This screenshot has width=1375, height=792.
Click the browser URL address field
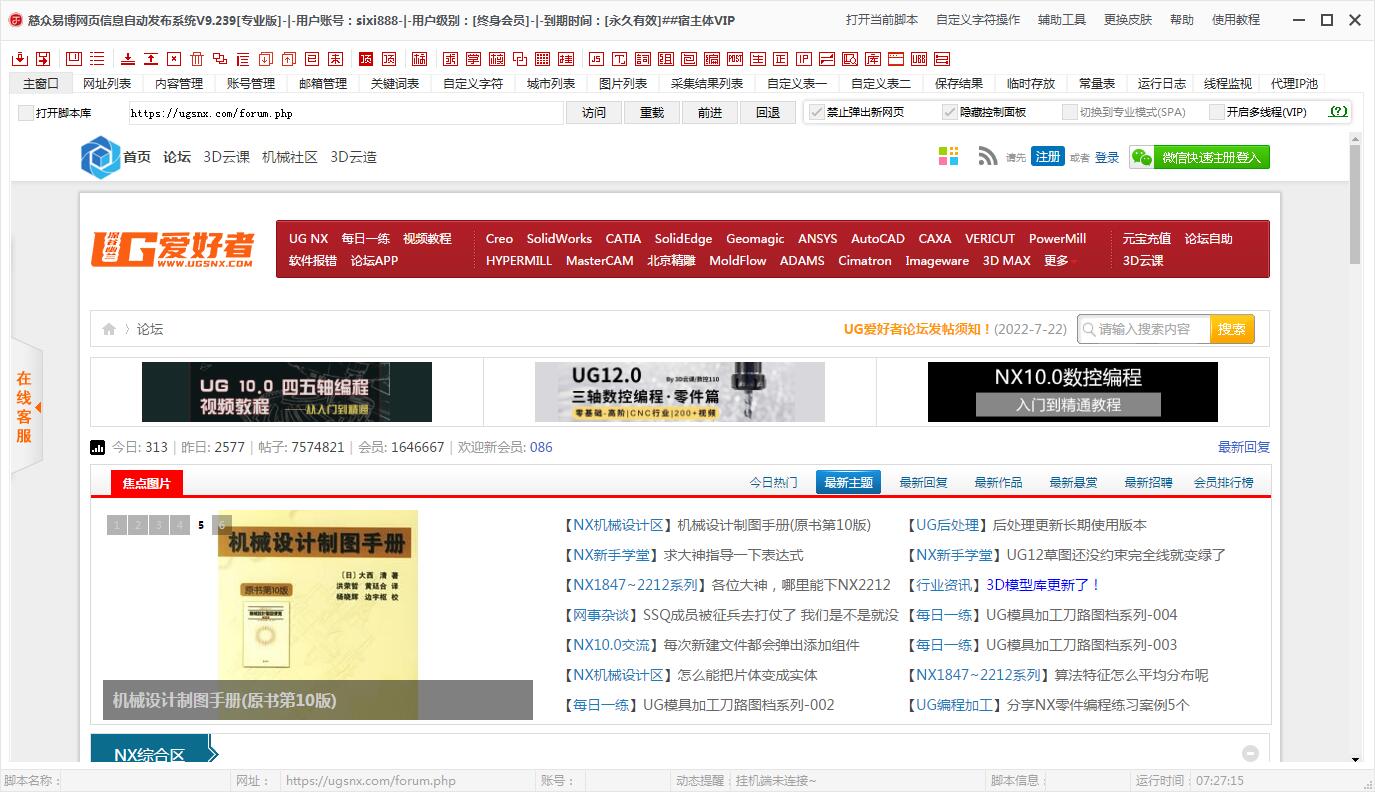[x=346, y=113]
